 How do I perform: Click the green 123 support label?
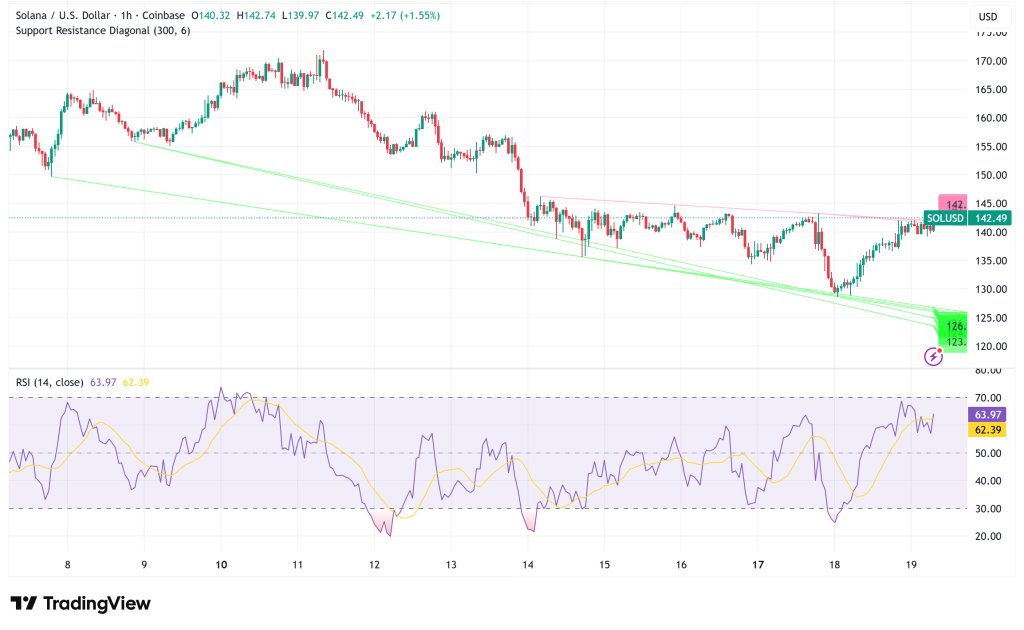pyautogui.click(x=953, y=342)
